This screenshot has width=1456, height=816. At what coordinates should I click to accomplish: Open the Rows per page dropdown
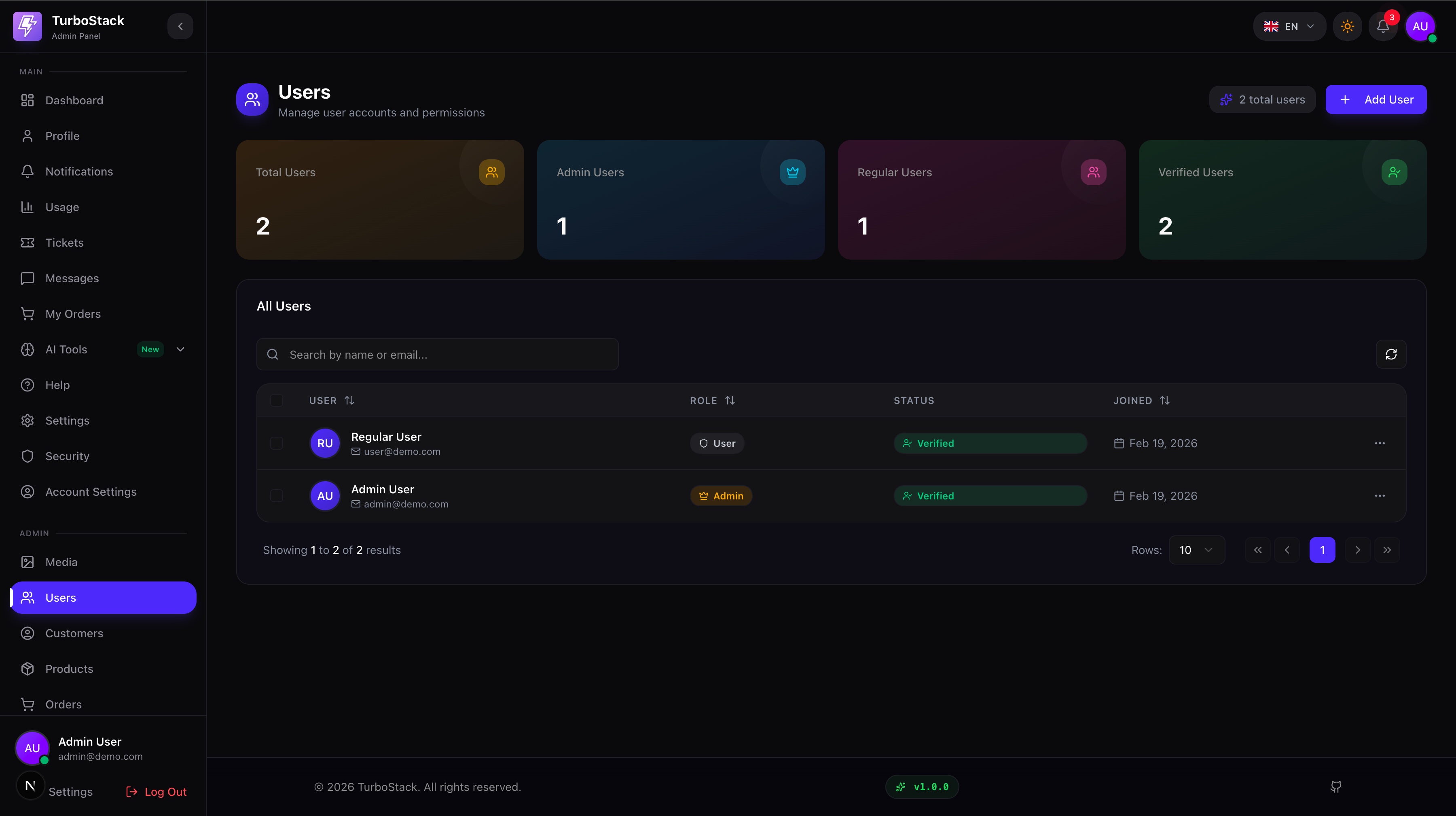pyautogui.click(x=1196, y=550)
